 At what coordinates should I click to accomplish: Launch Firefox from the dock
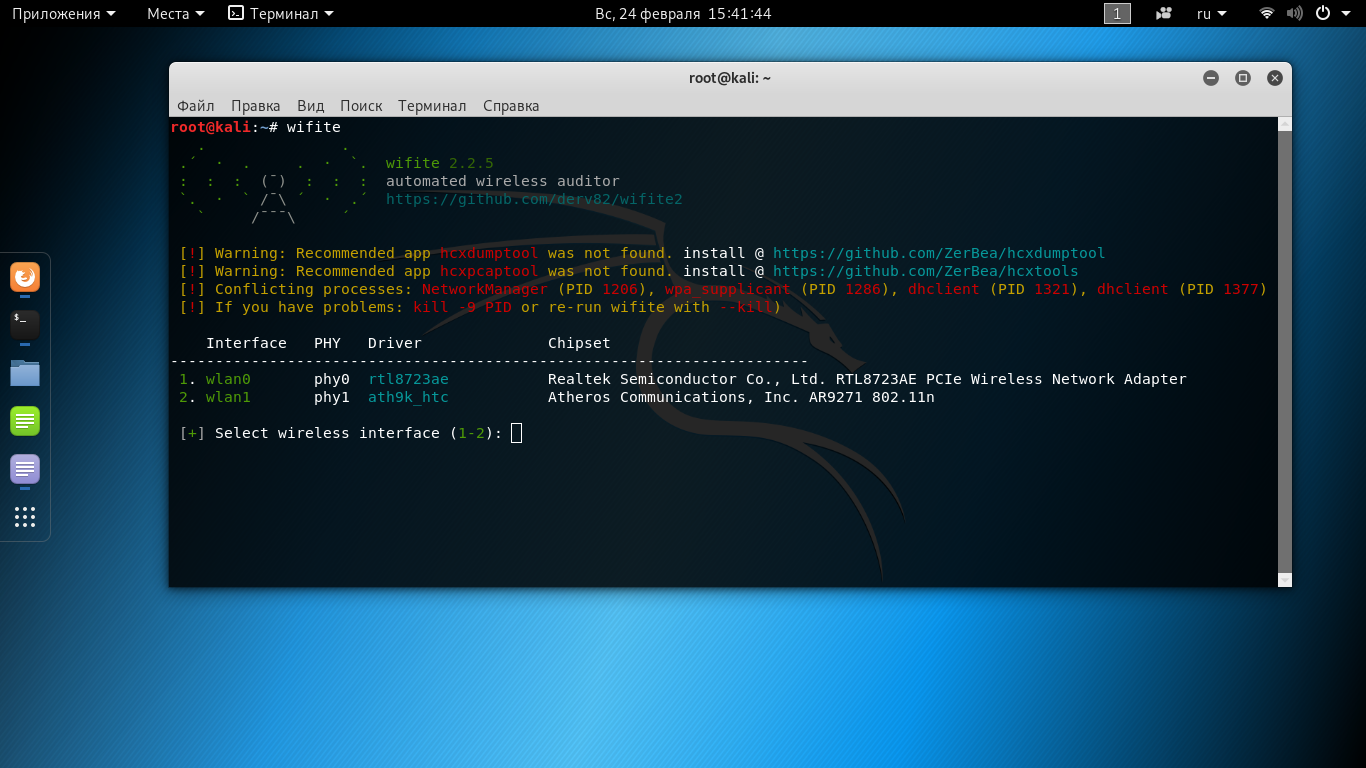(x=25, y=277)
